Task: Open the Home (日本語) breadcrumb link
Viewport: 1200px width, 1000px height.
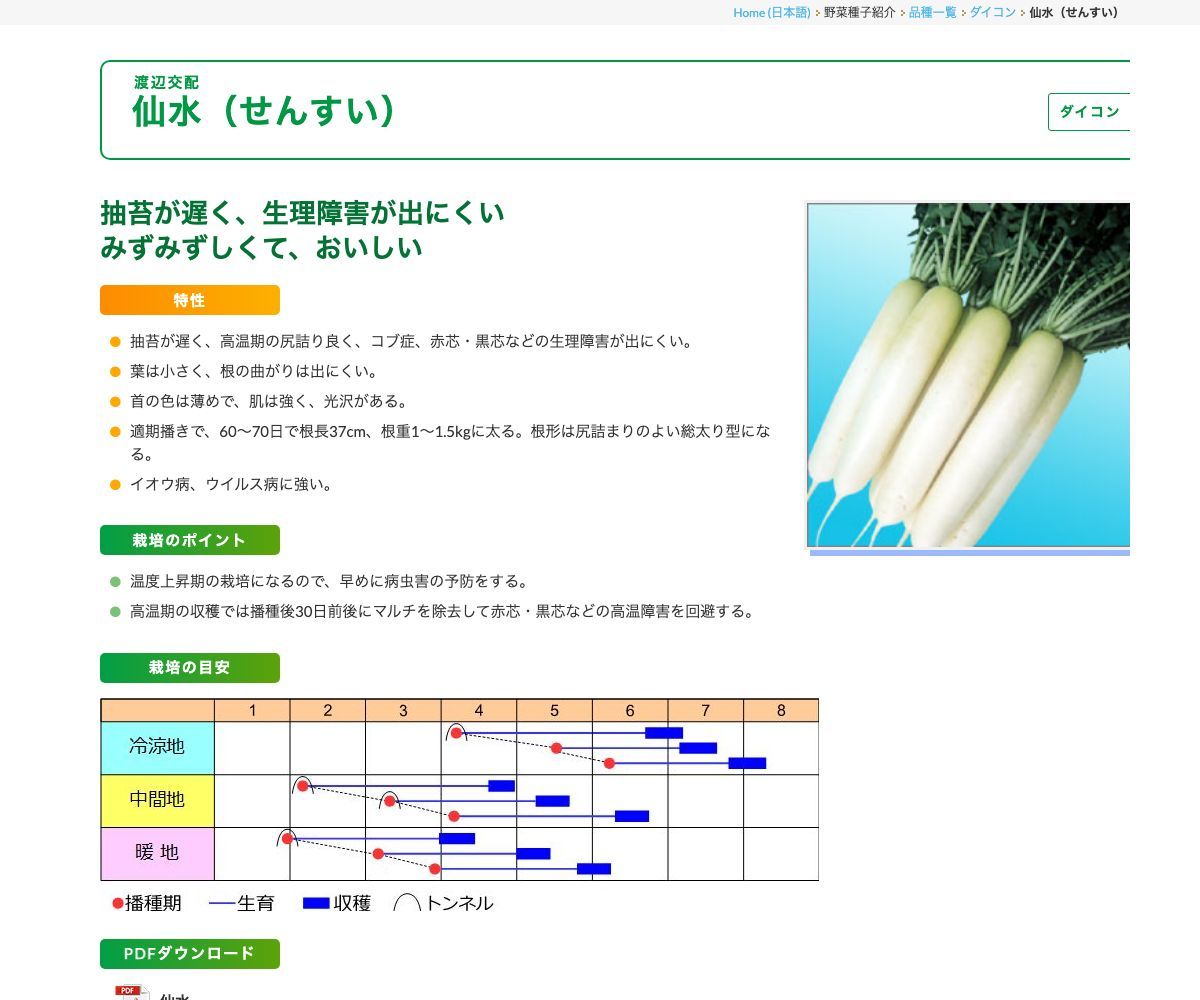Action: pos(772,13)
